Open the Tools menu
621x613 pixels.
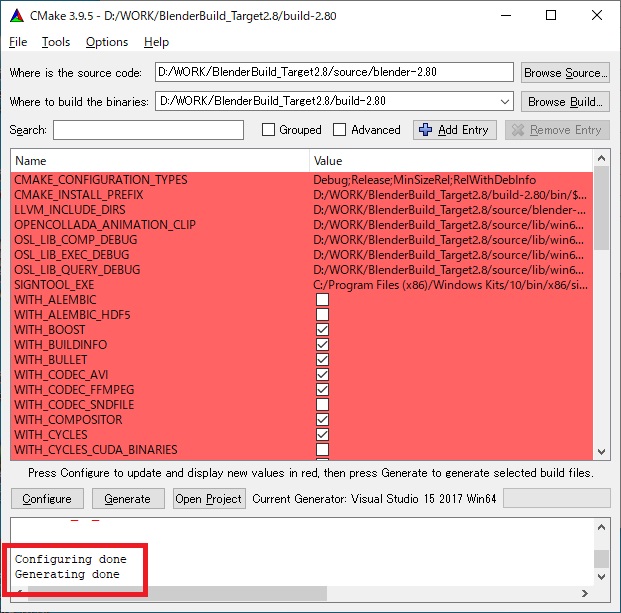pos(56,42)
